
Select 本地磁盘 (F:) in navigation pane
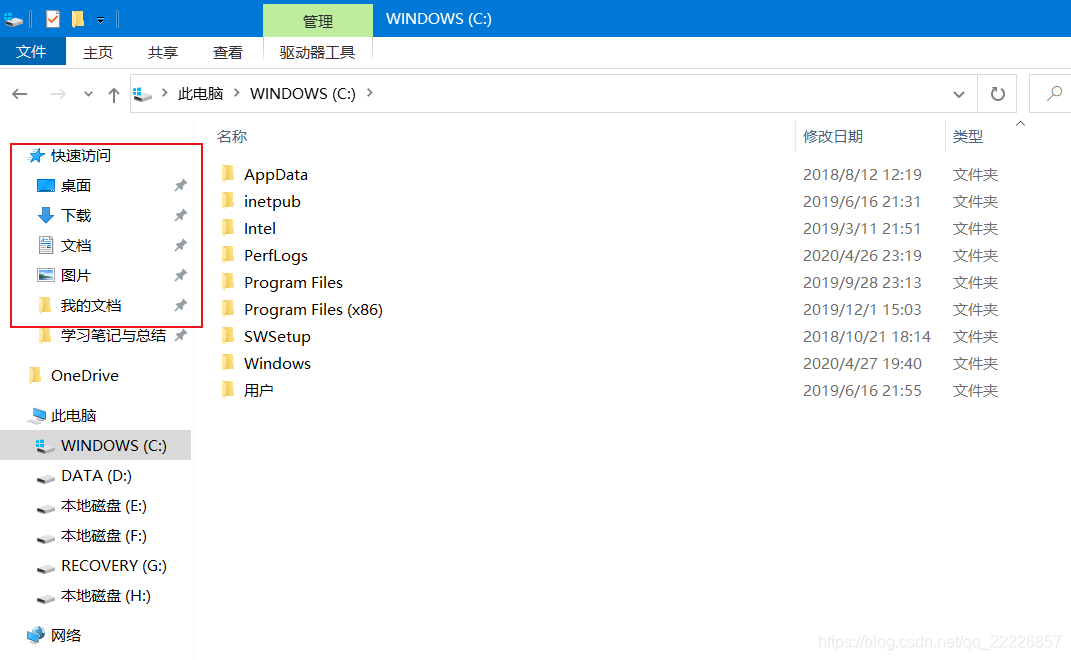tap(103, 536)
